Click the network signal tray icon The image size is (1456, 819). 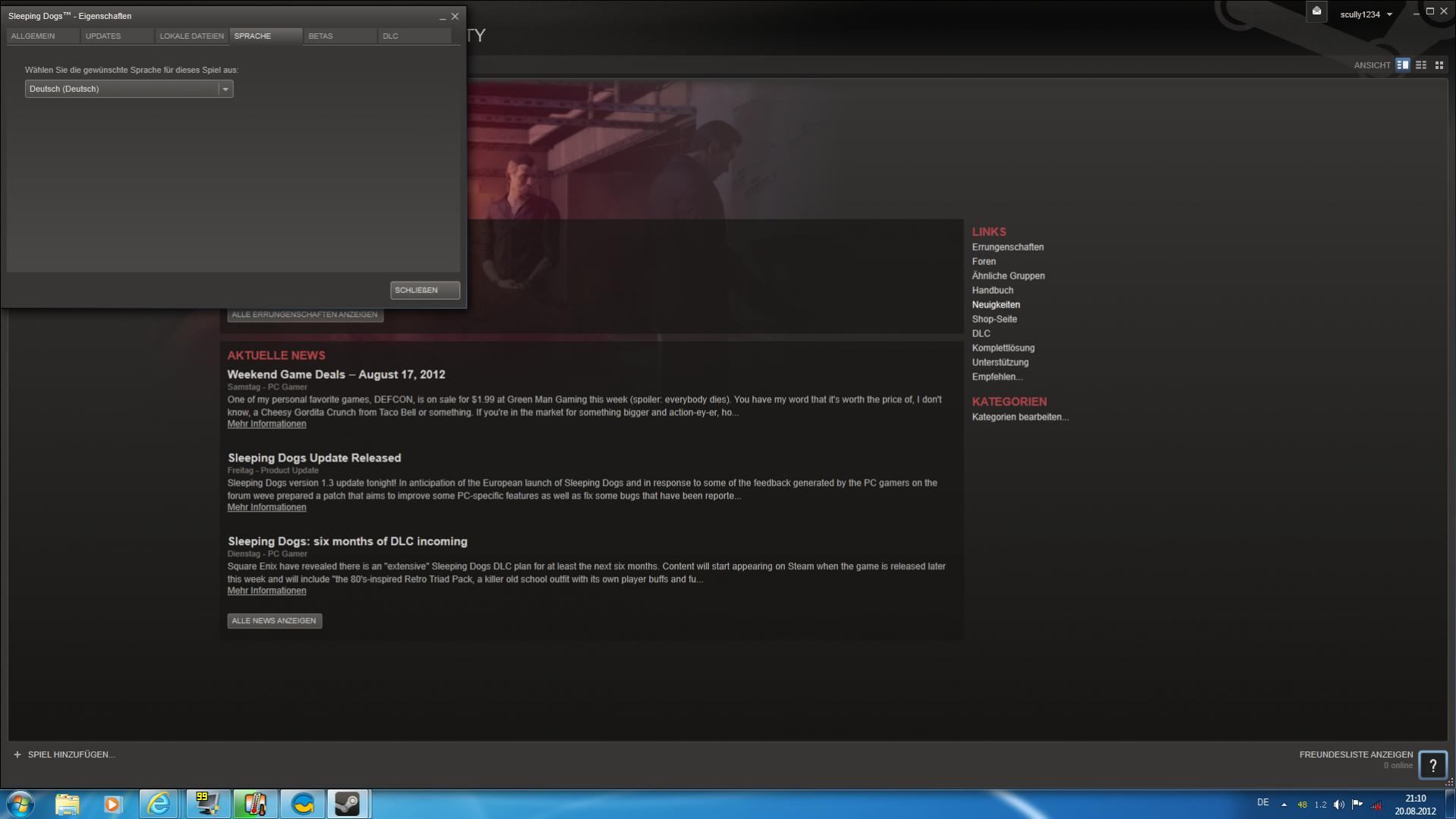(1376, 805)
